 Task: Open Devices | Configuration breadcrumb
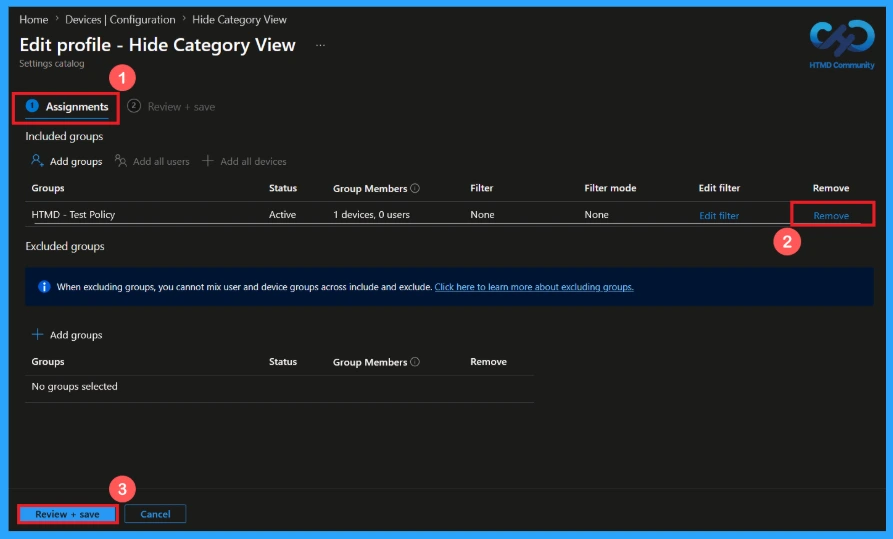120,19
